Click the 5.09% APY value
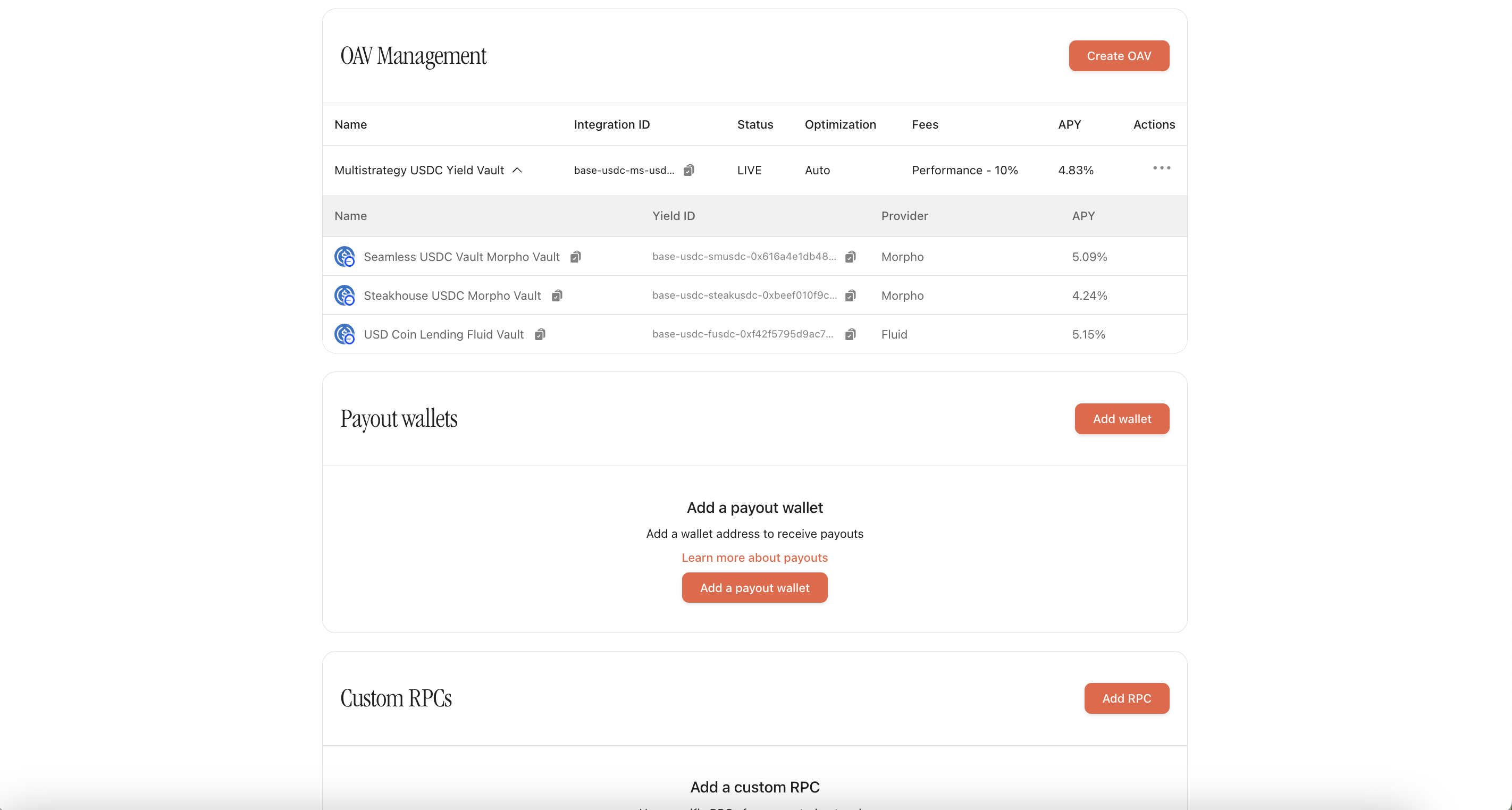Image resolution: width=1512 pixels, height=810 pixels. (x=1089, y=257)
